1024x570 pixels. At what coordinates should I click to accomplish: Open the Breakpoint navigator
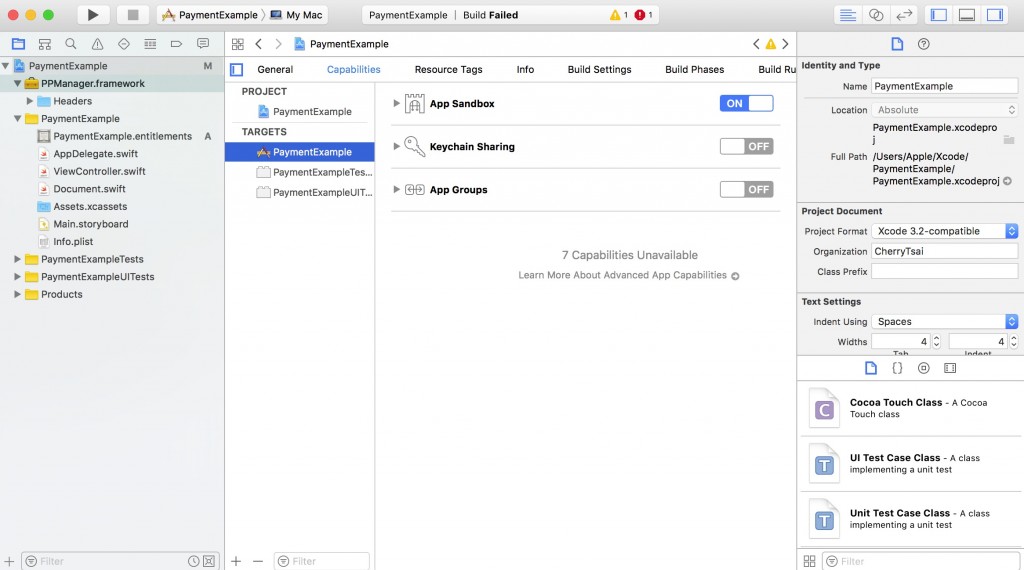176,44
